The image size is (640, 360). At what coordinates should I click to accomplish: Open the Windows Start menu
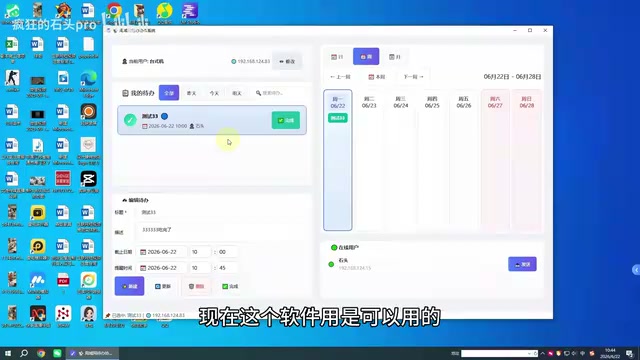click(x=8, y=353)
